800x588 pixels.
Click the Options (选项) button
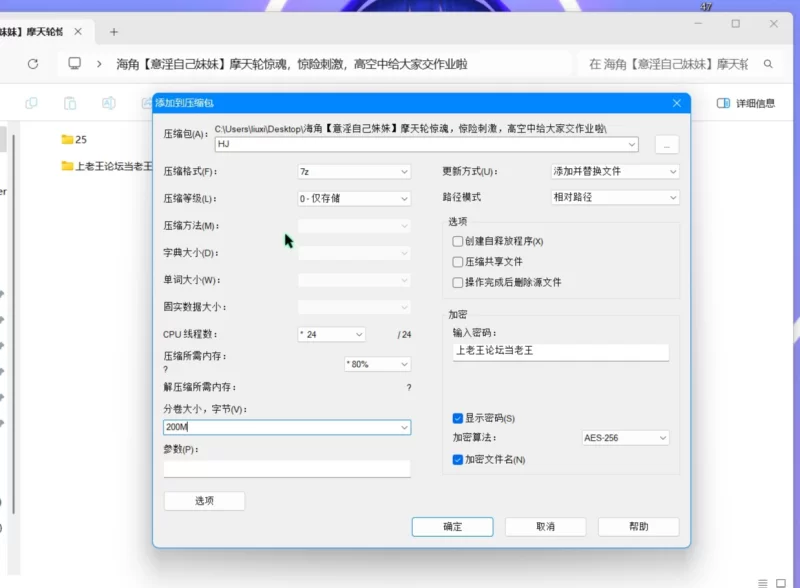204,501
